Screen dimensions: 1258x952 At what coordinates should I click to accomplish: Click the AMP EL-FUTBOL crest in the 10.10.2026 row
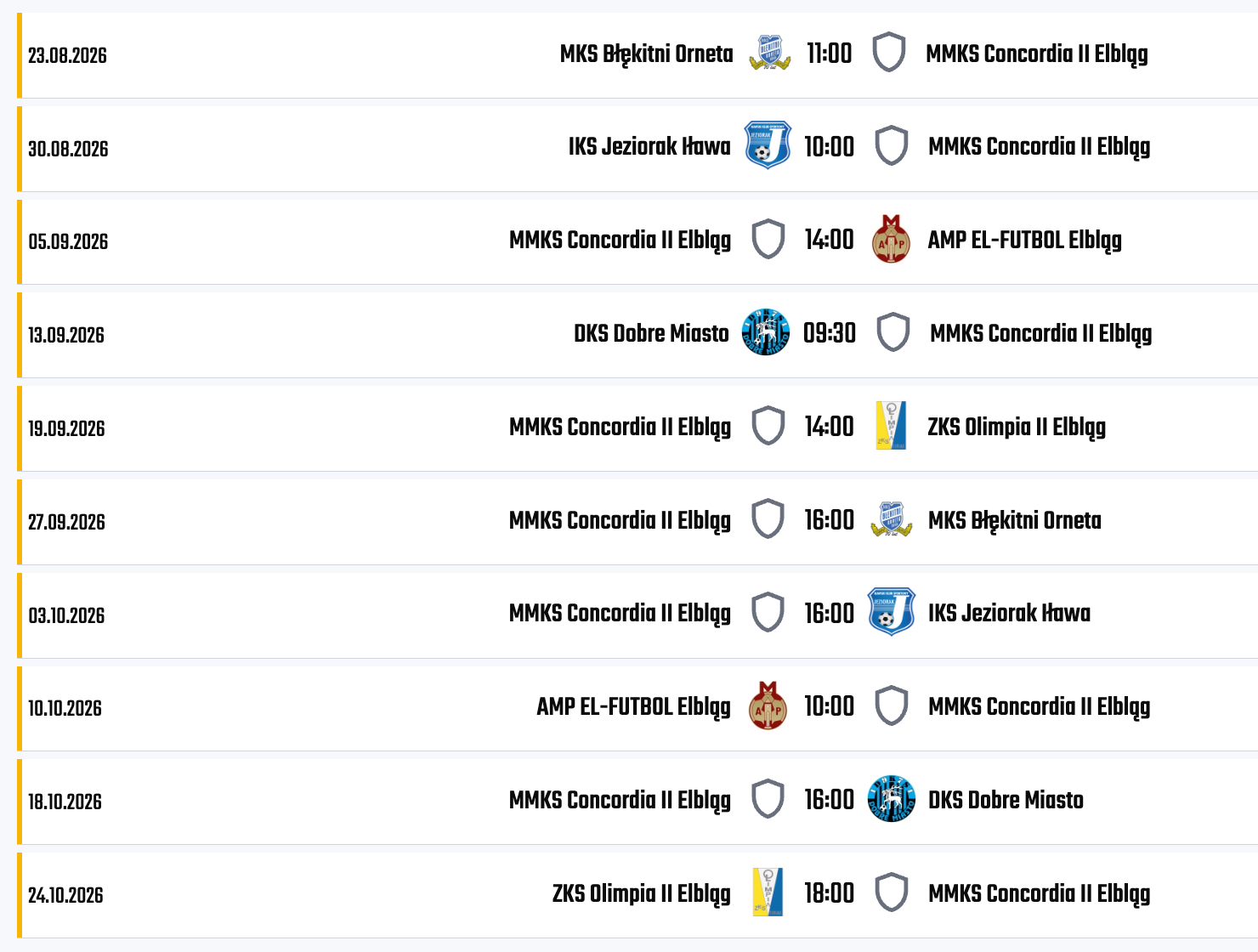coord(768,705)
